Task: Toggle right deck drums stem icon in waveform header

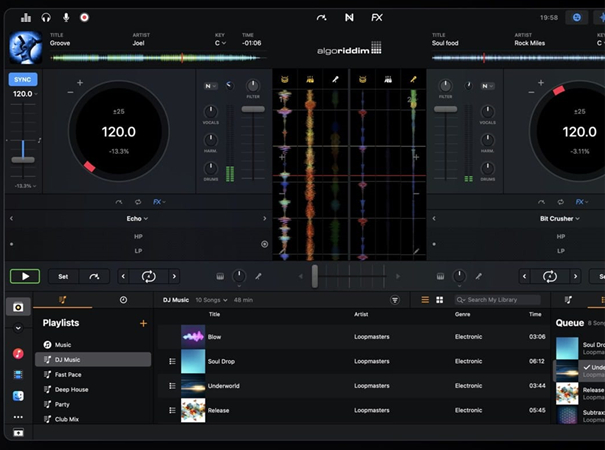Action: click(x=362, y=80)
